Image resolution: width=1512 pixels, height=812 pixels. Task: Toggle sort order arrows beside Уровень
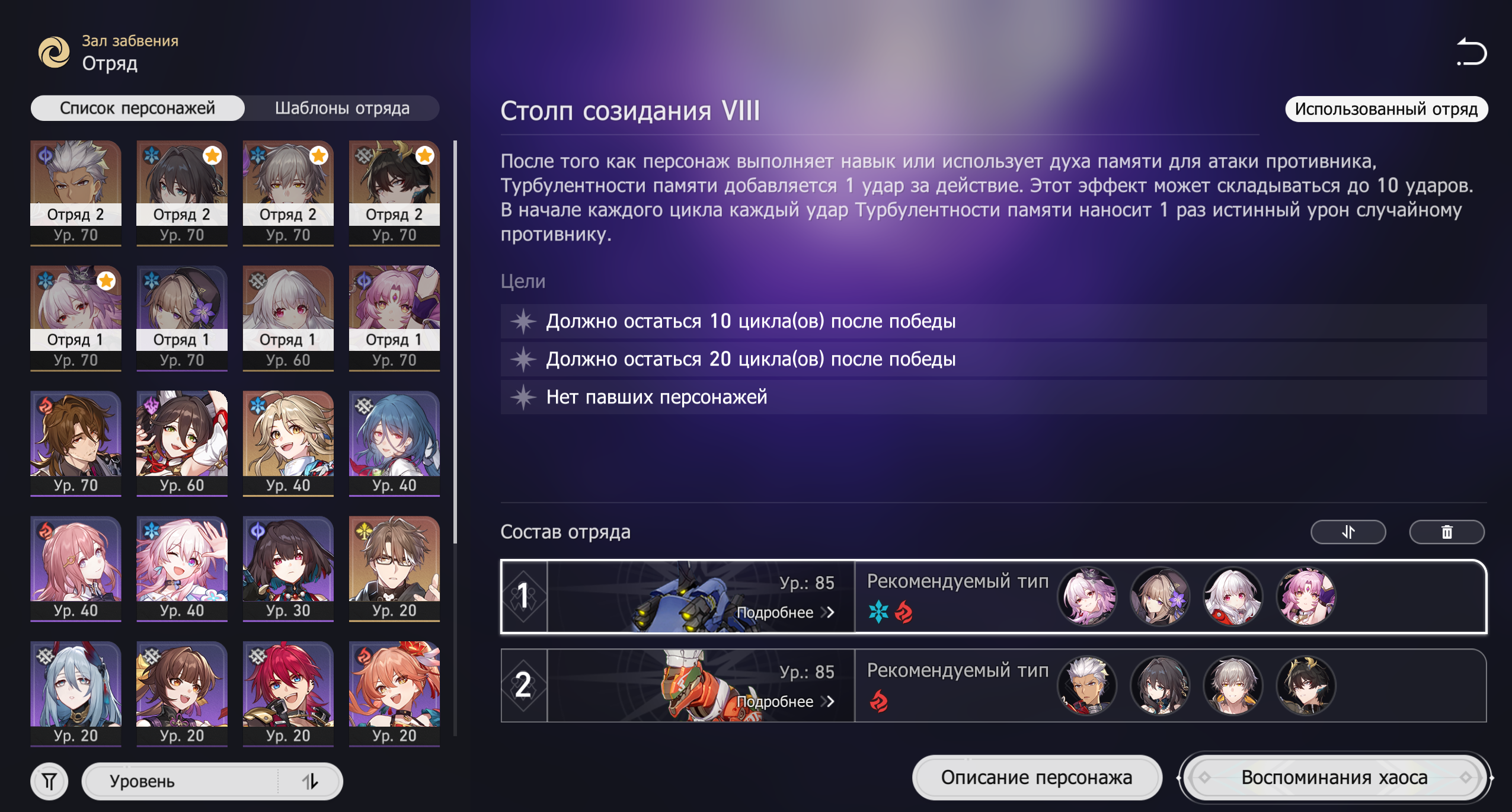(311, 781)
